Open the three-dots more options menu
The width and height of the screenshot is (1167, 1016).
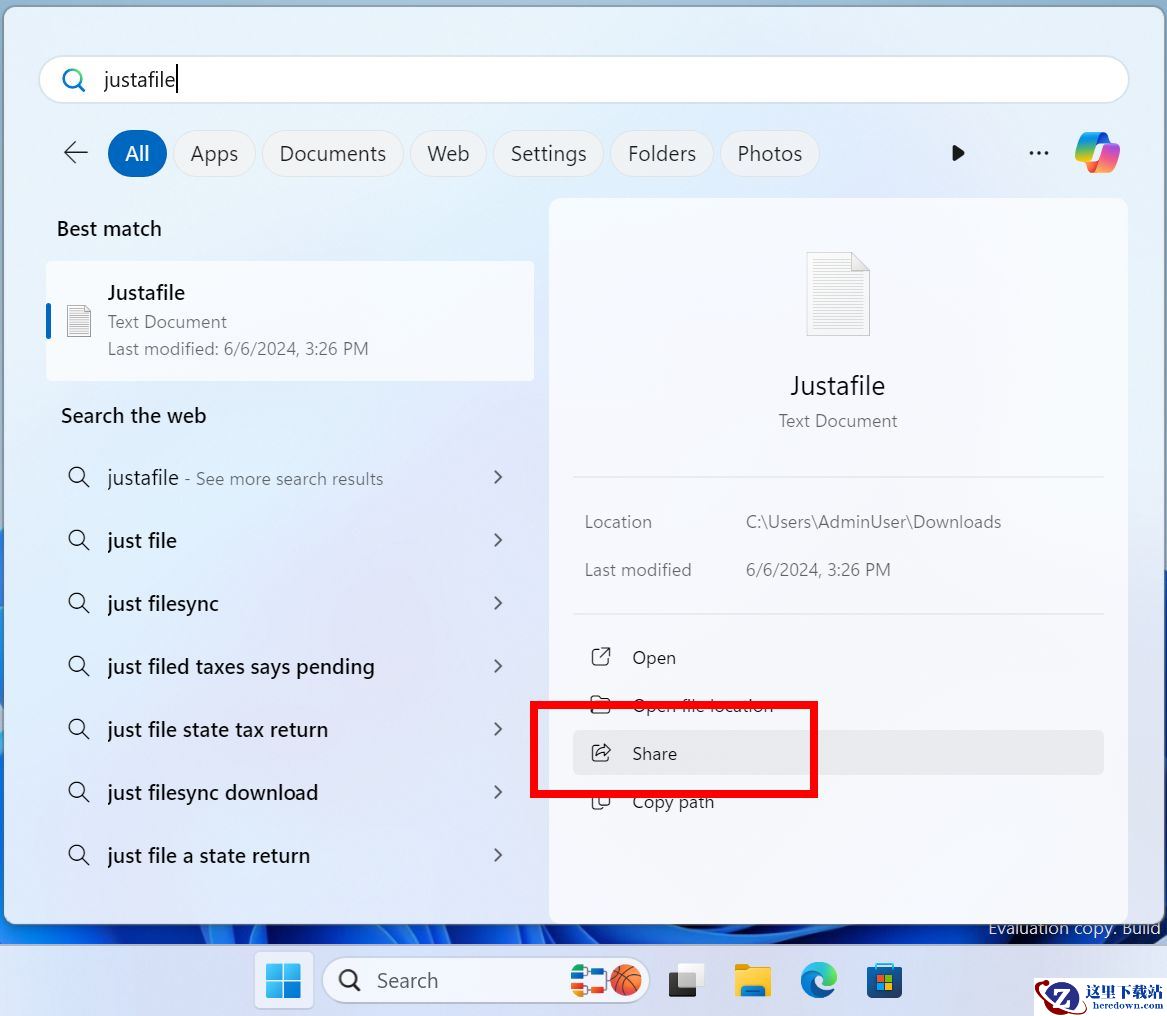click(1038, 153)
